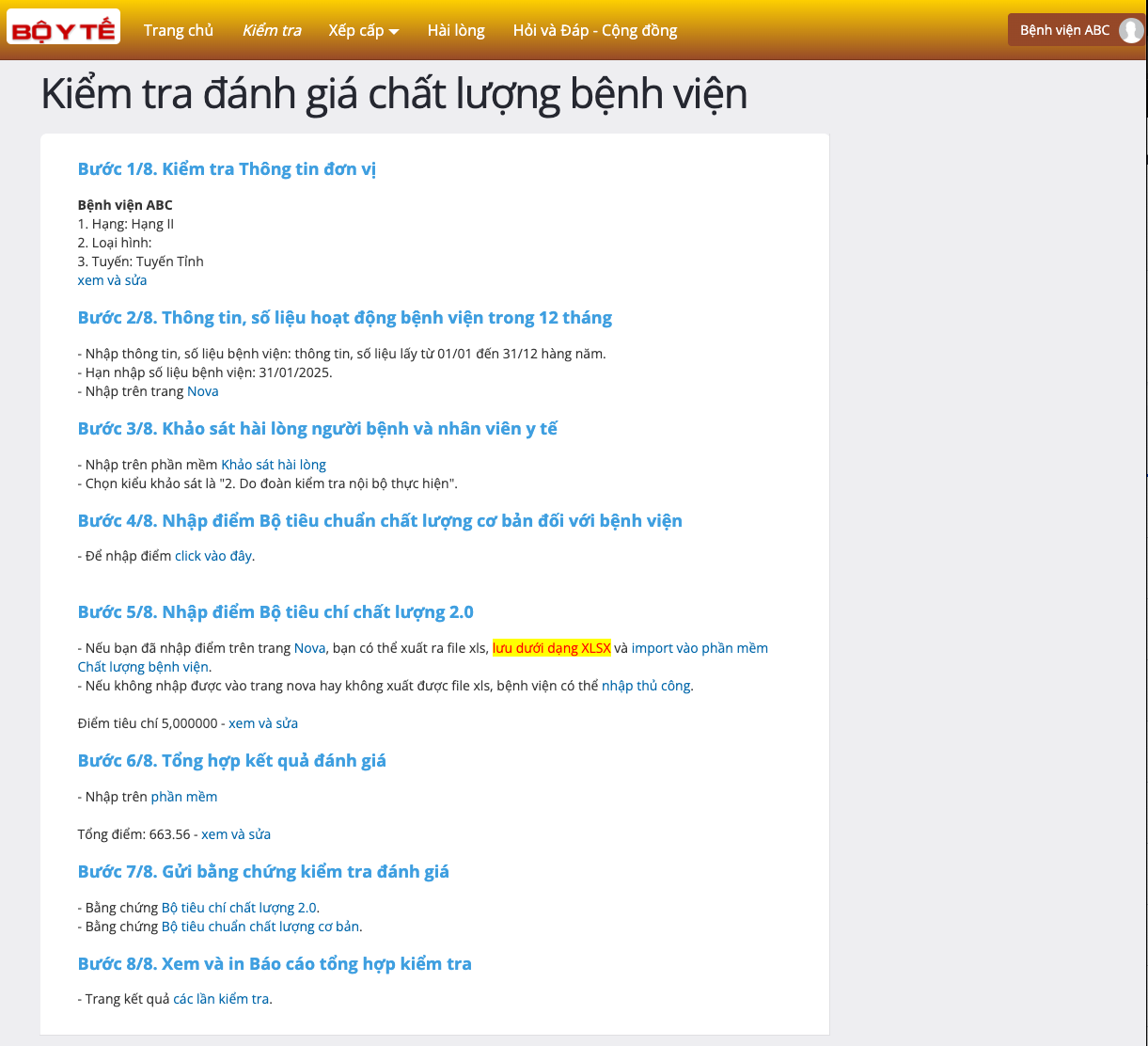
Task: Open Bộ tiêu chuẩn chất lượng cơ bản link
Action: (260, 927)
